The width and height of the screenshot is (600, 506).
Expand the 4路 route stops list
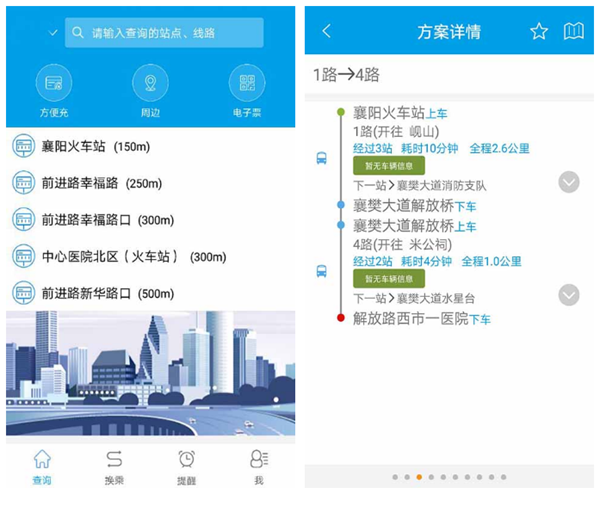click(568, 295)
